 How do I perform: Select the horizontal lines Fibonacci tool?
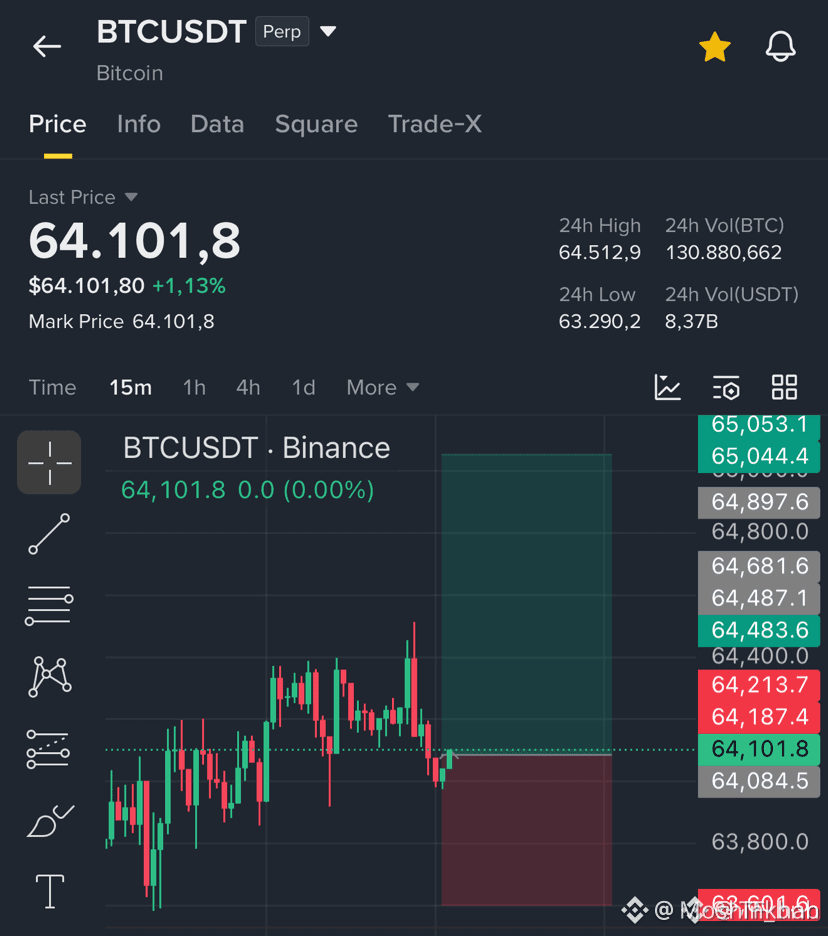pos(49,605)
